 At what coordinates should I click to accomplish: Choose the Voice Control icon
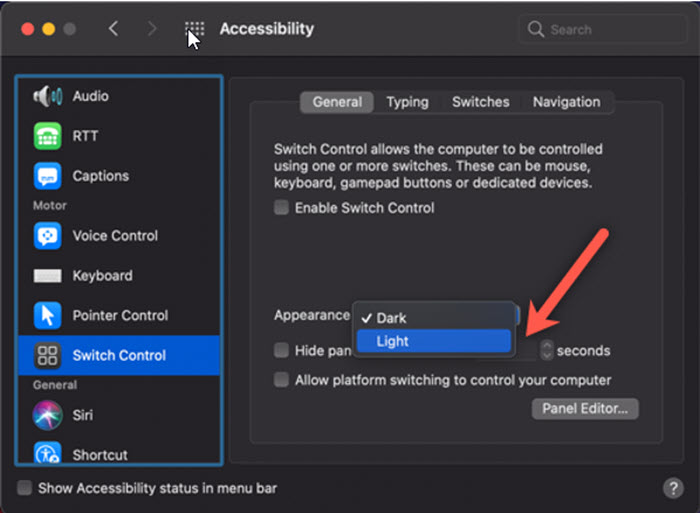[x=47, y=235]
